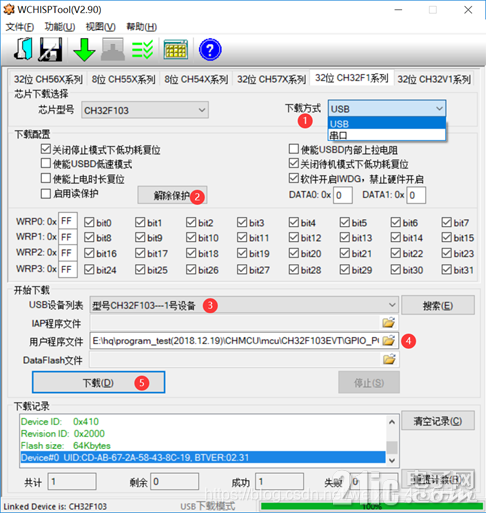Open the 帮助(H) menu

pyautogui.click(x=142, y=27)
